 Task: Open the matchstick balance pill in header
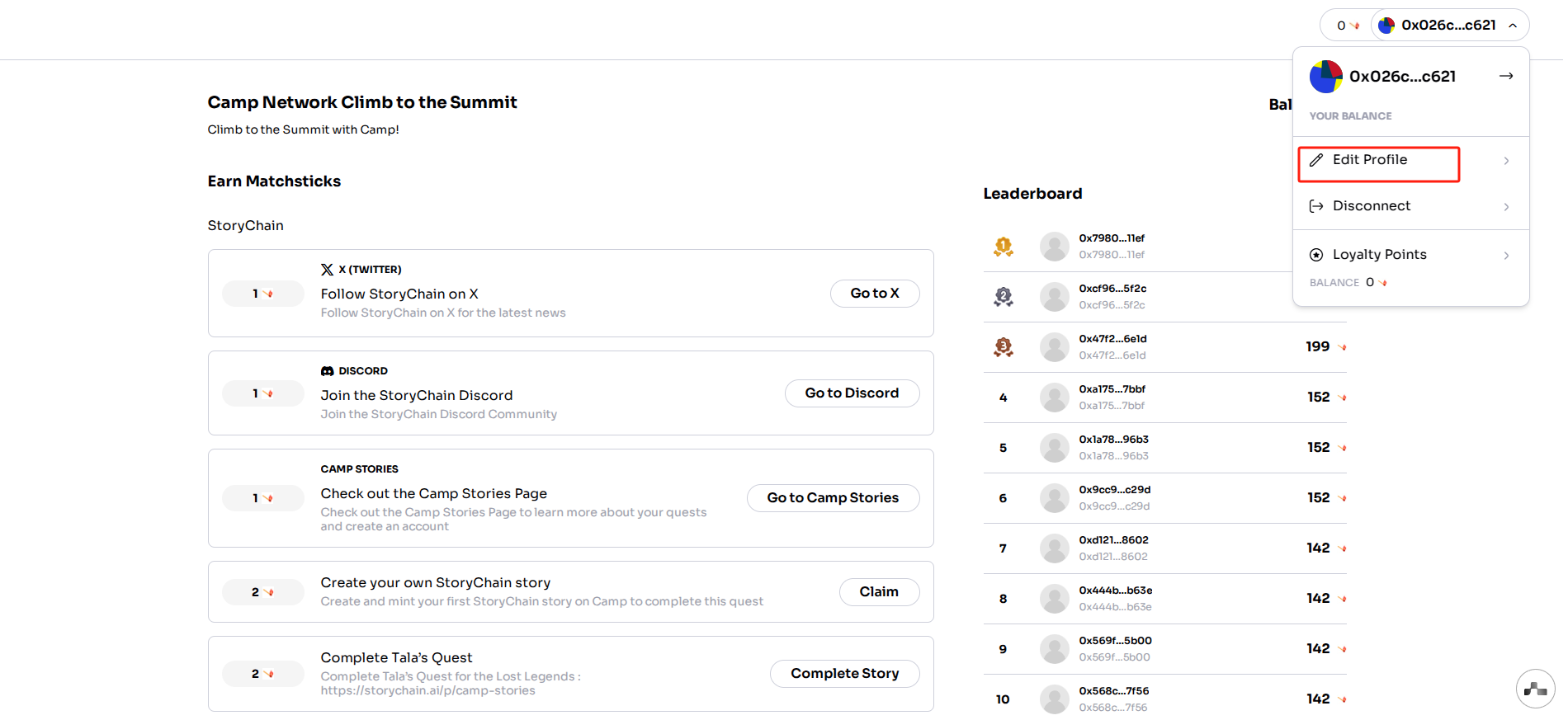[x=1348, y=26]
